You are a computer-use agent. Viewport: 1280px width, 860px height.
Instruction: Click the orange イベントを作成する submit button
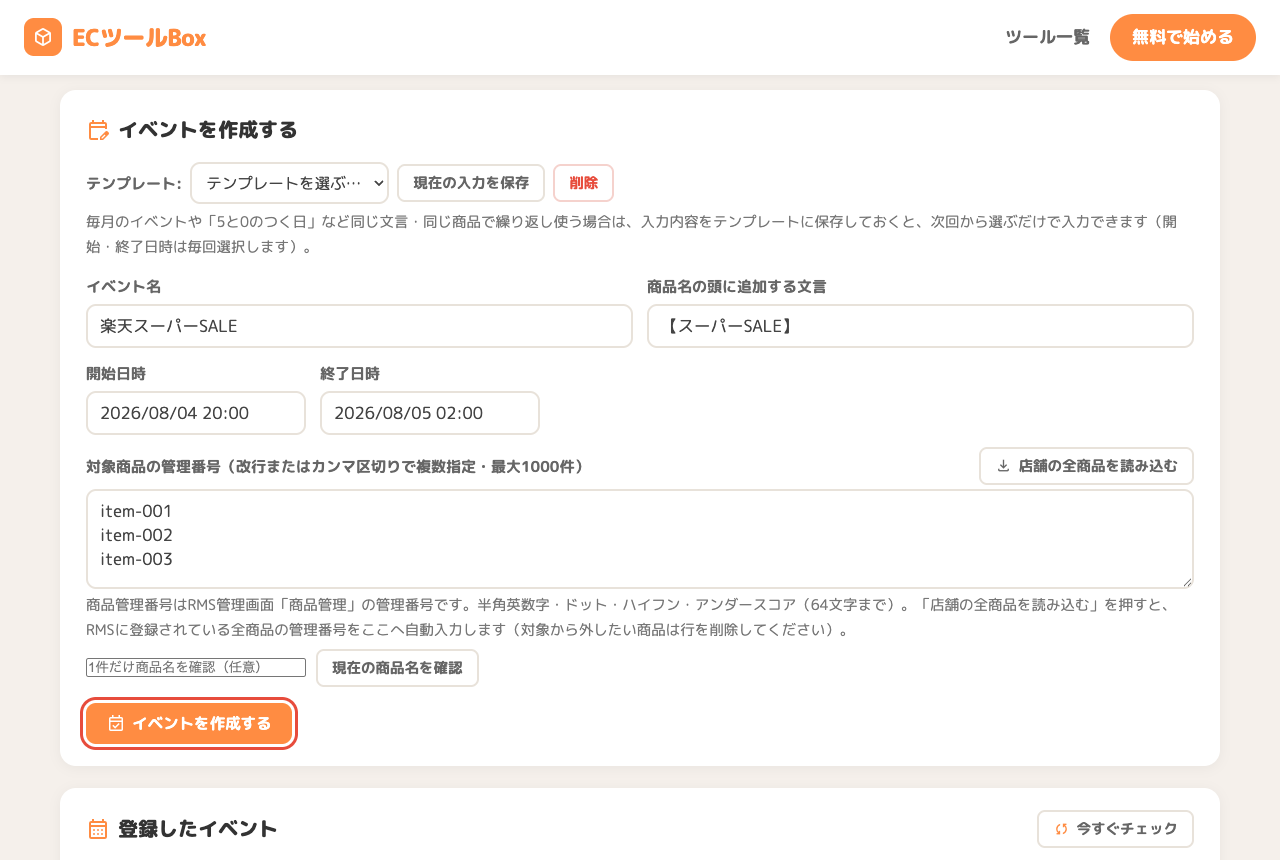pos(189,723)
